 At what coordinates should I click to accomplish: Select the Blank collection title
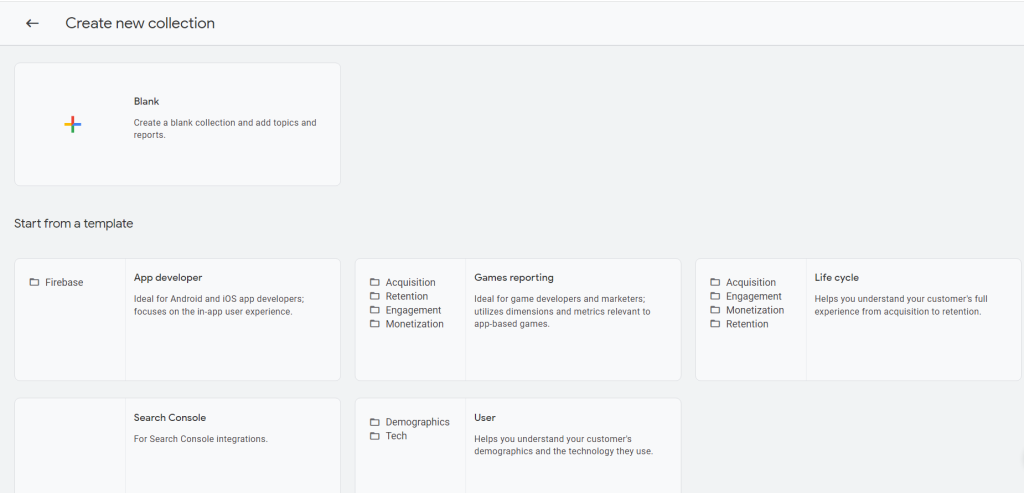147,102
